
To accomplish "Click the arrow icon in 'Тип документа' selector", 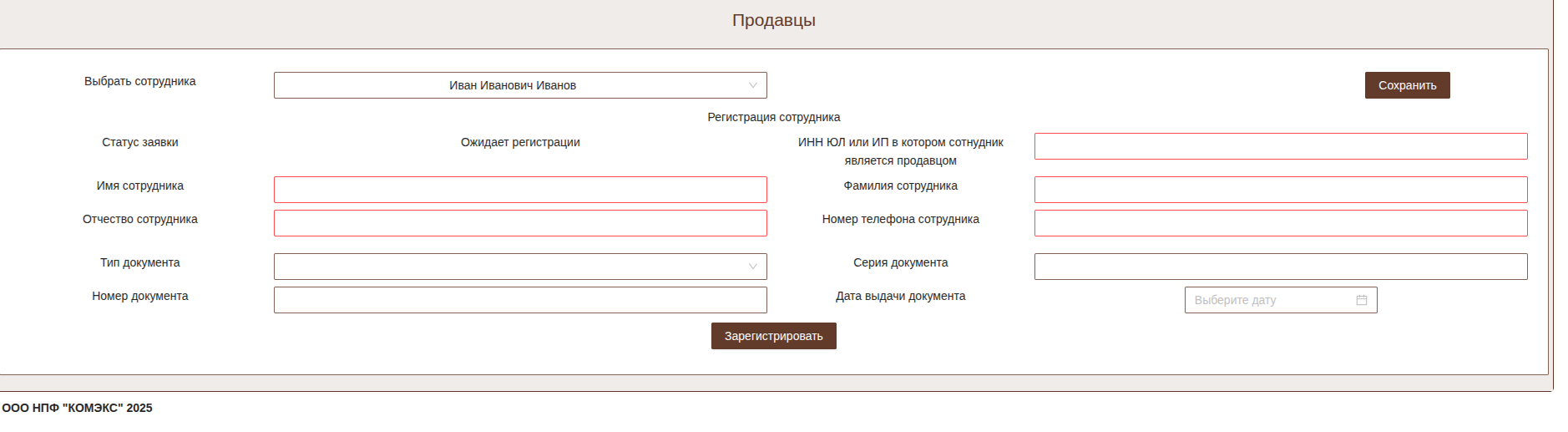I will coord(752,267).
